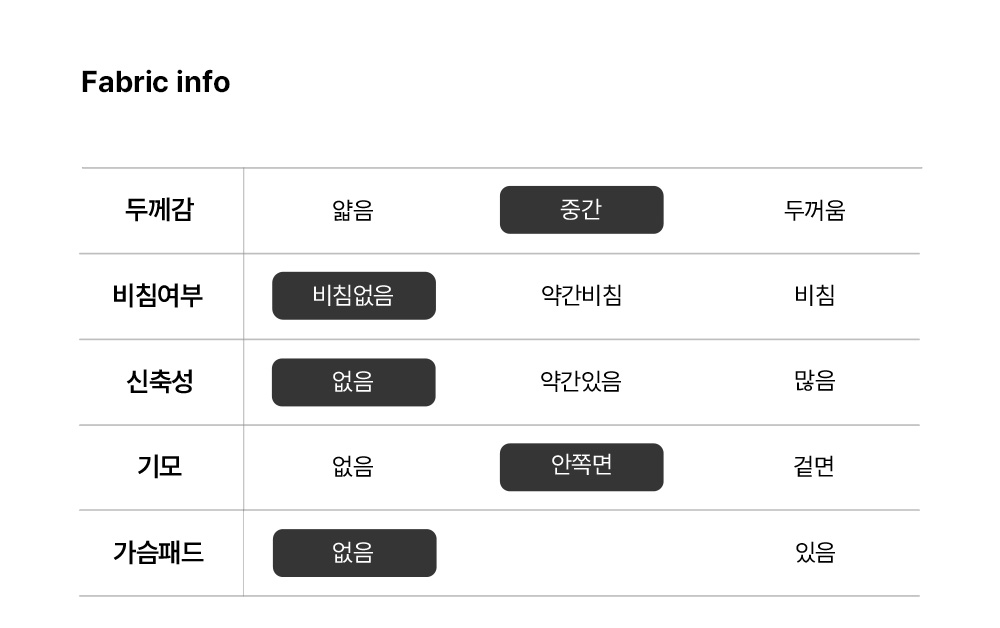Select 없음 in the 신축성 row
The height and width of the screenshot is (628, 1000).
353,382
